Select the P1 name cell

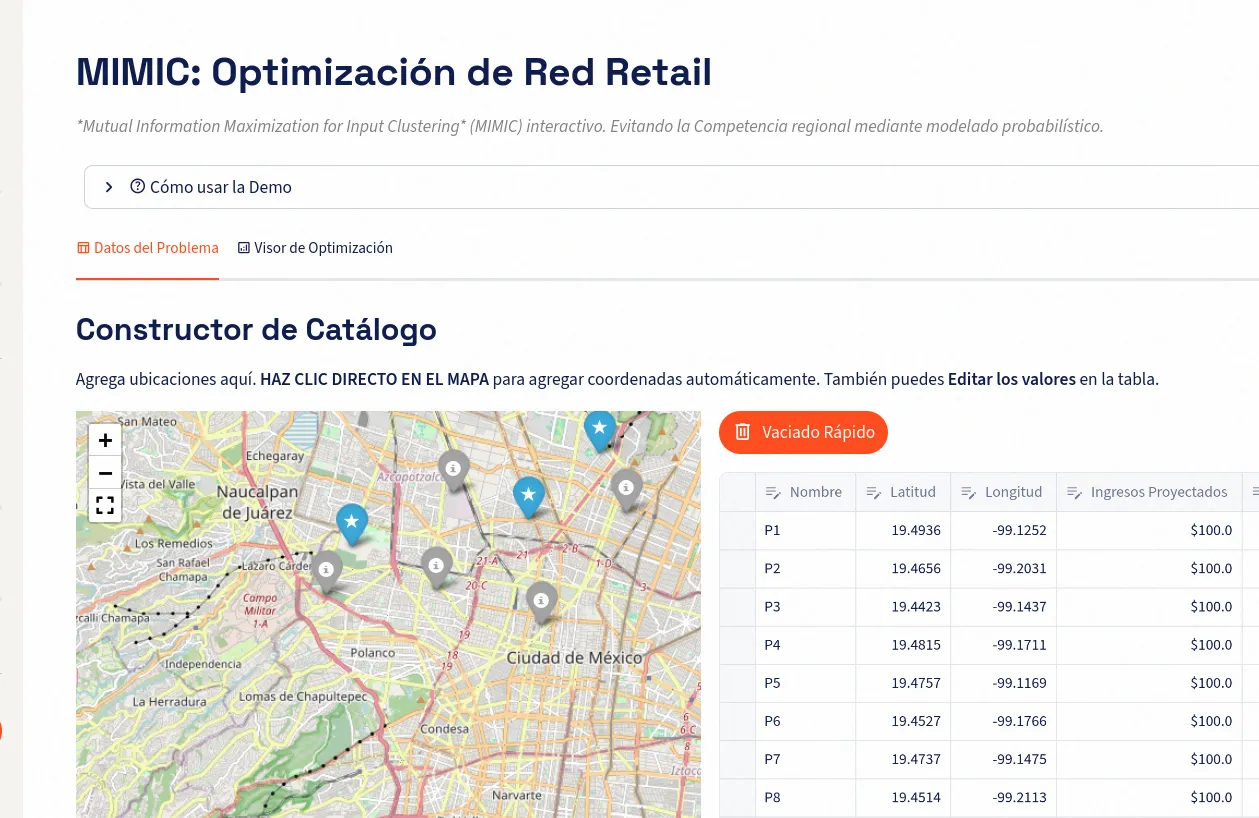[805, 530]
